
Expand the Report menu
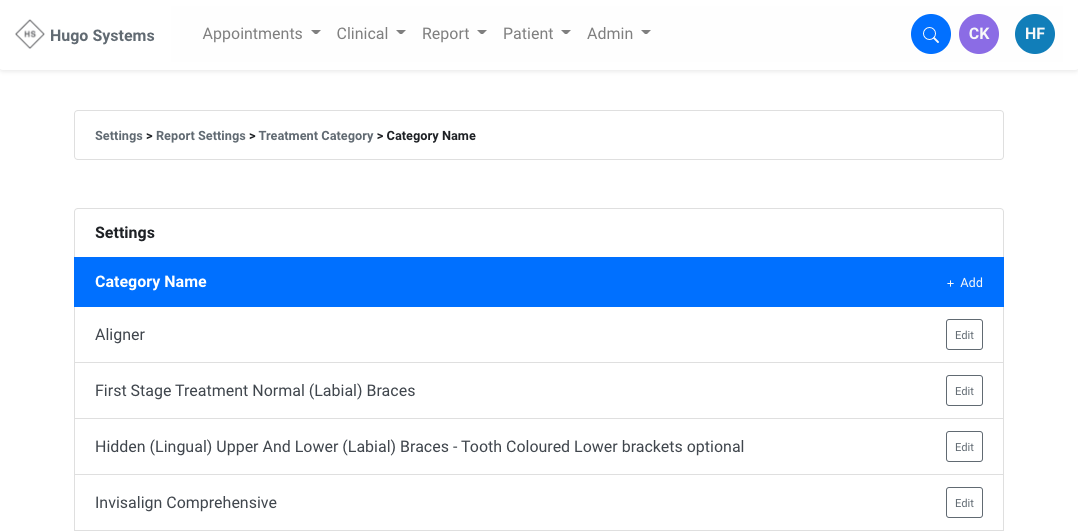(454, 34)
